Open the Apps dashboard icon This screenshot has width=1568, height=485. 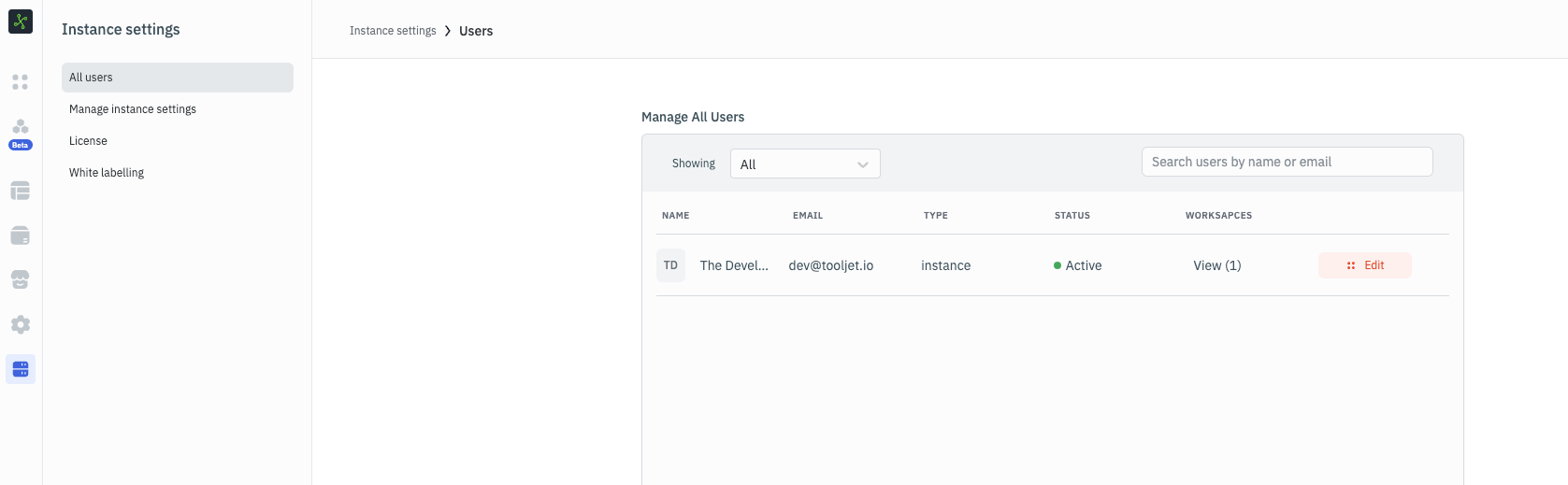[x=21, y=82]
